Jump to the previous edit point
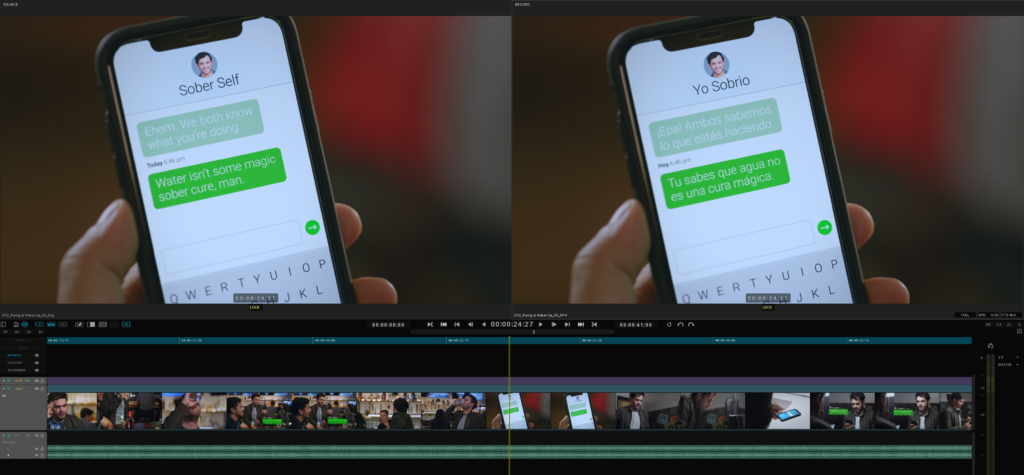The height and width of the screenshot is (475, 1024). tap(457, 325)
